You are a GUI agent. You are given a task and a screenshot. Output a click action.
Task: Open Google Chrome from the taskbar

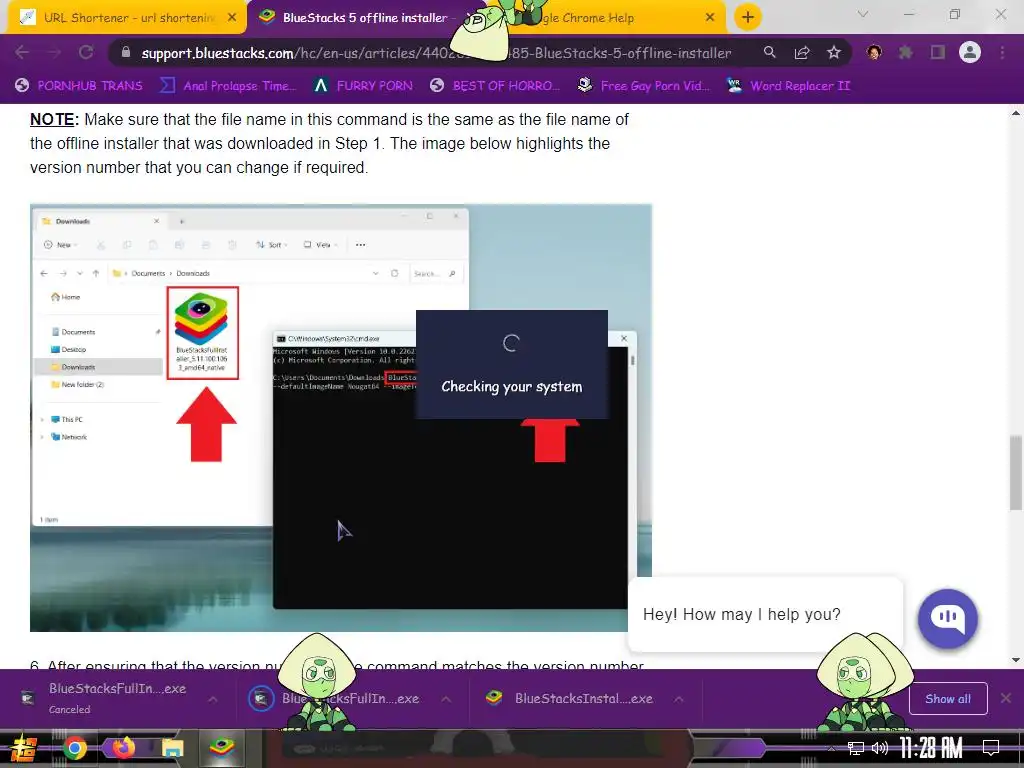pos(75,748)
